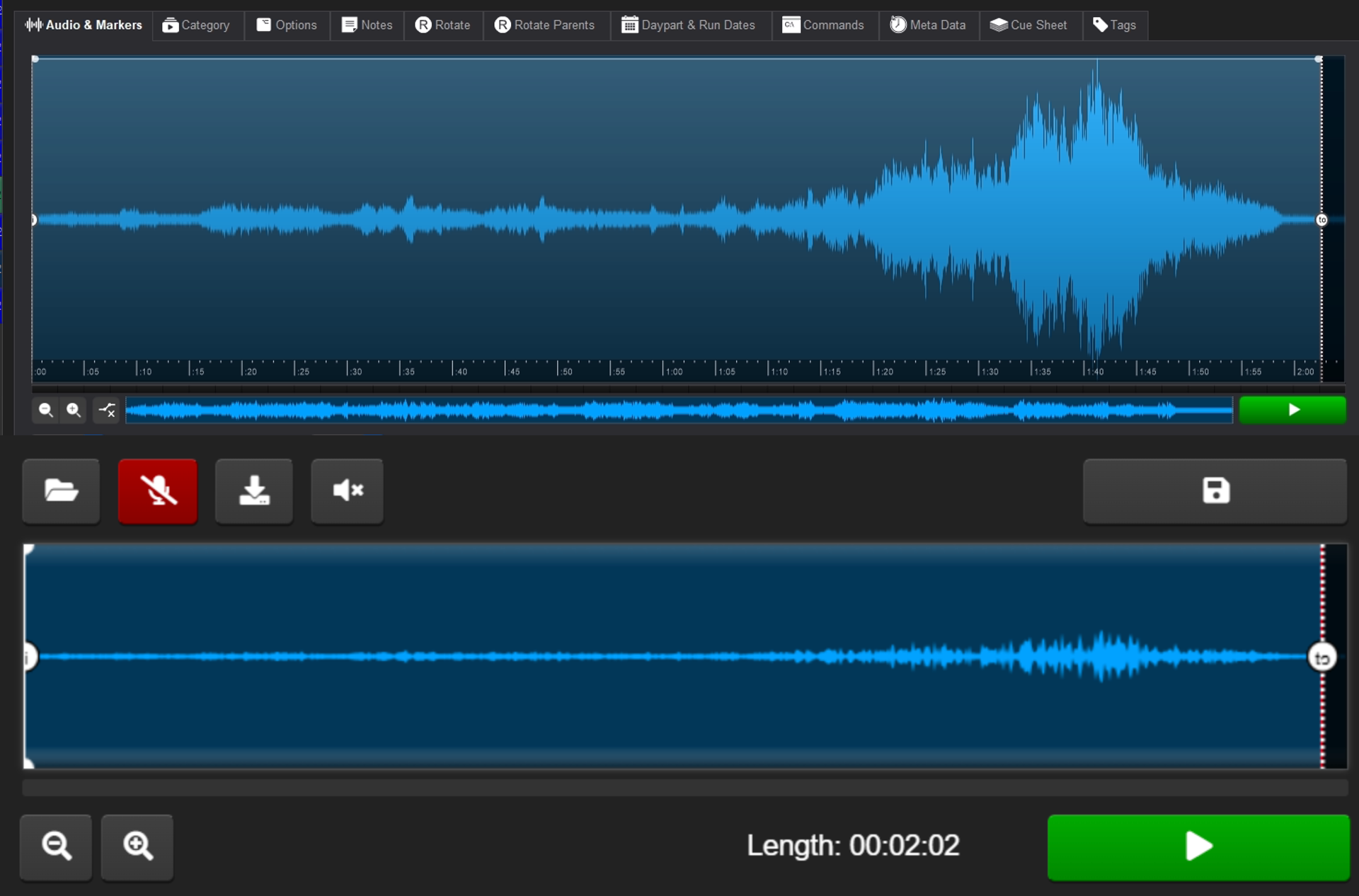Zoom out using small magnifier icon
This screenshot has height=896, width=1359.
(x=46, y=410)
